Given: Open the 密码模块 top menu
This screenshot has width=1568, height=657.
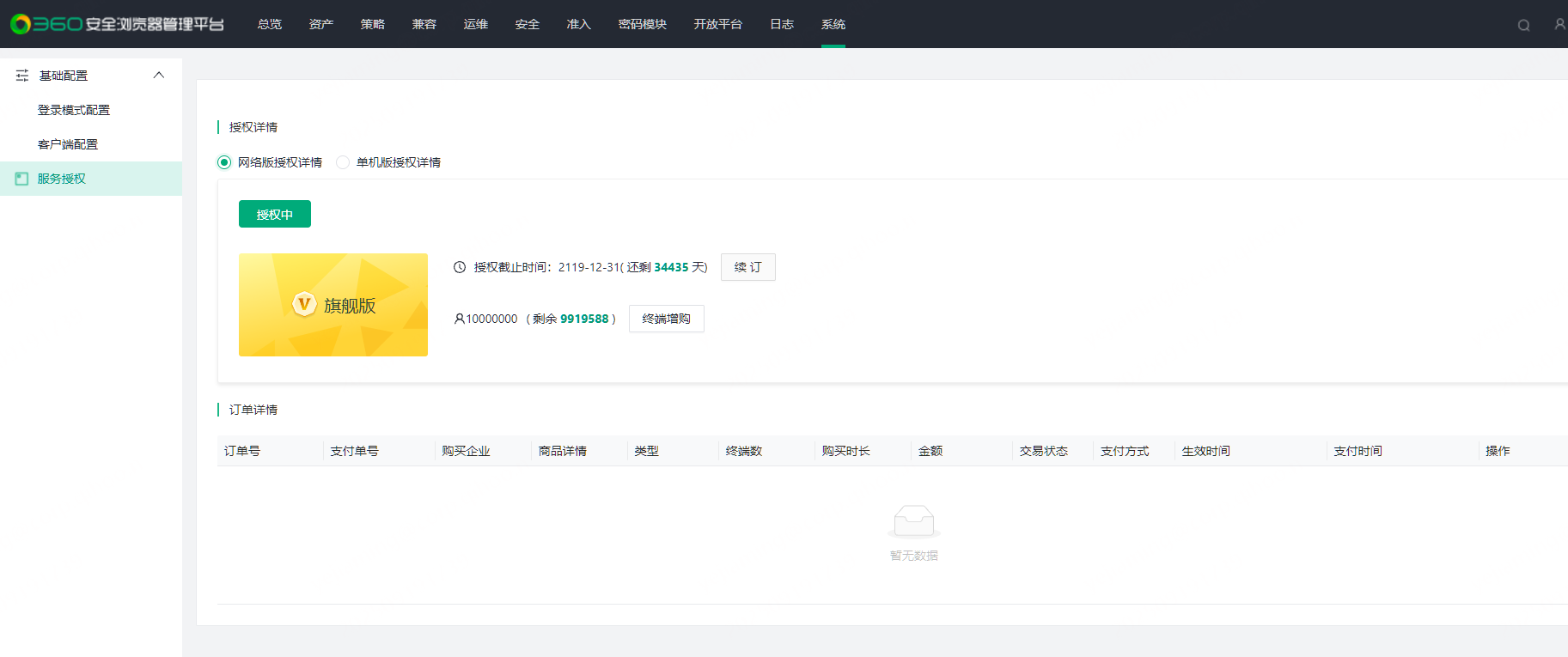Looking at the screenshot, I should (x=642, y=24).
